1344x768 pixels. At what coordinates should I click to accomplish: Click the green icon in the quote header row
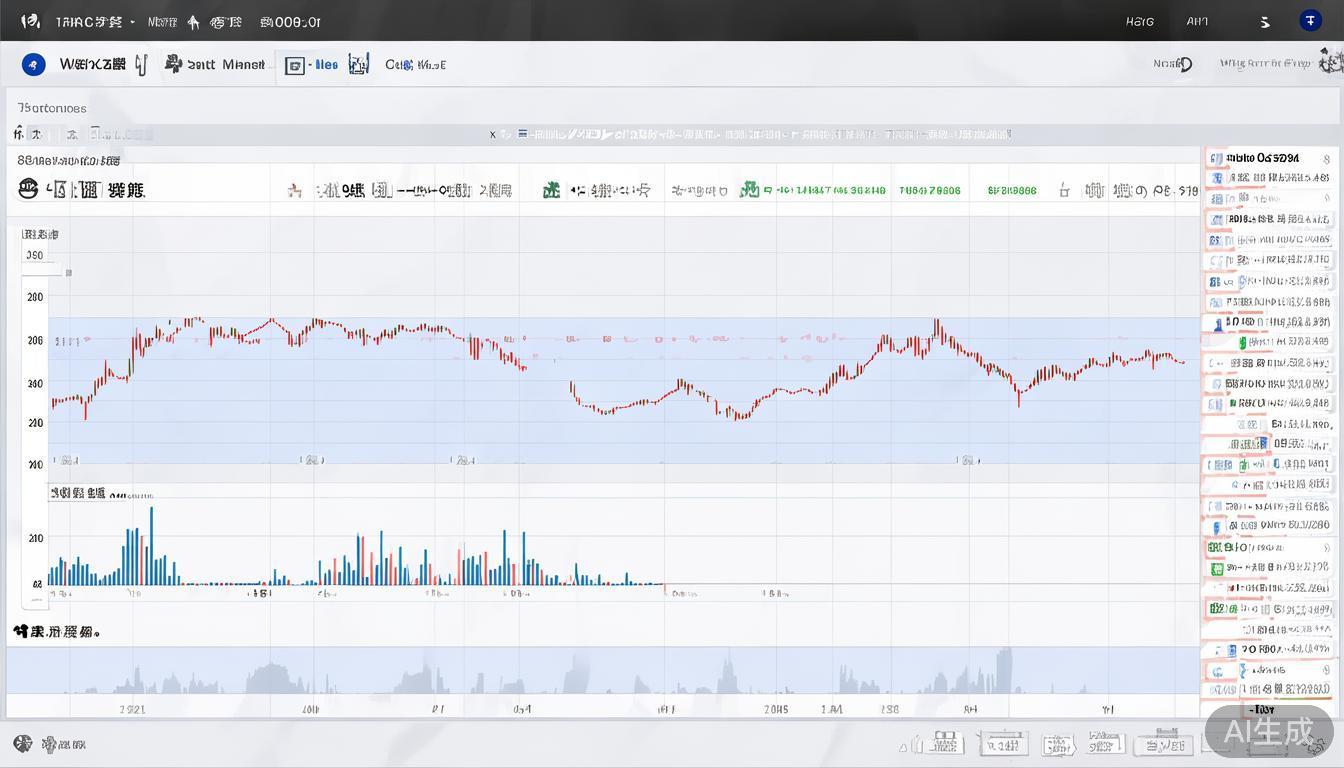coord(551,190)
